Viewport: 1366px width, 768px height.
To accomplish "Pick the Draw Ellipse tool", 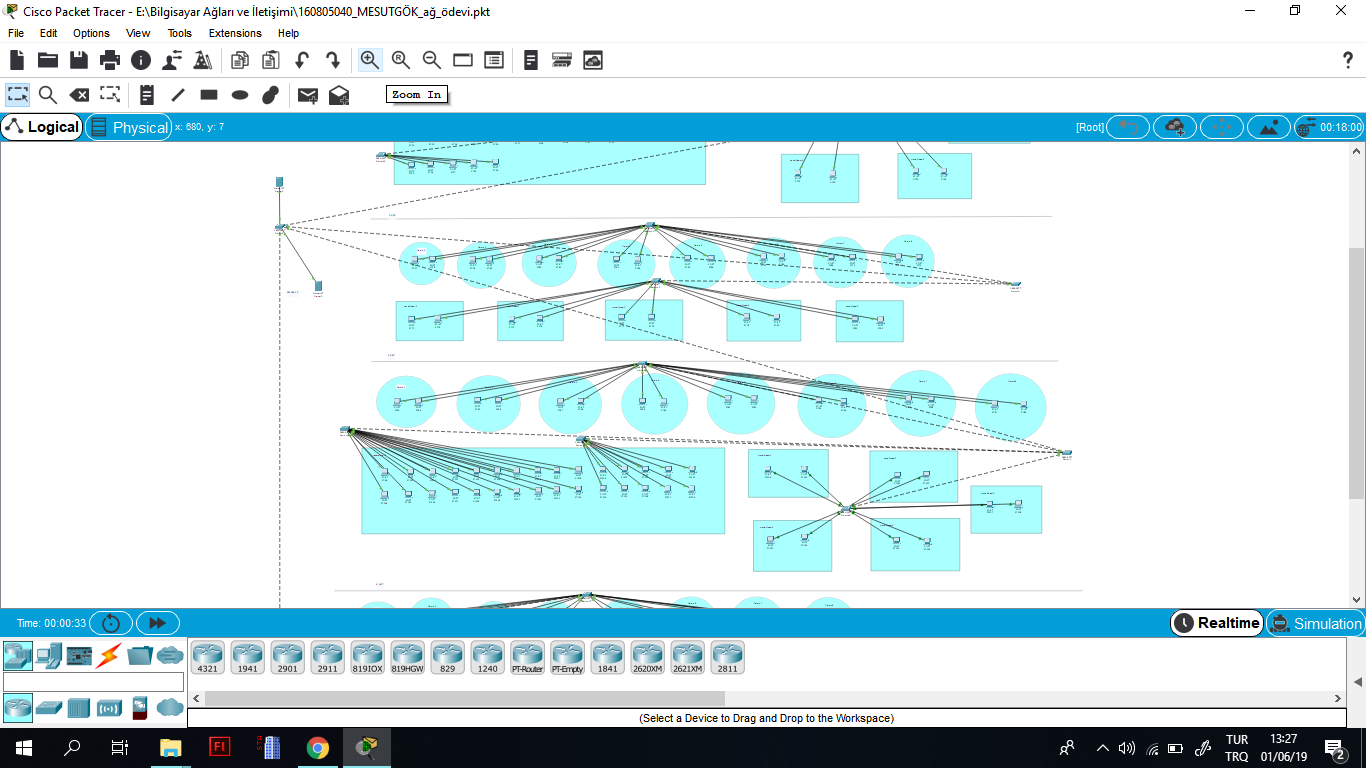I will click(x=240, y=95).
